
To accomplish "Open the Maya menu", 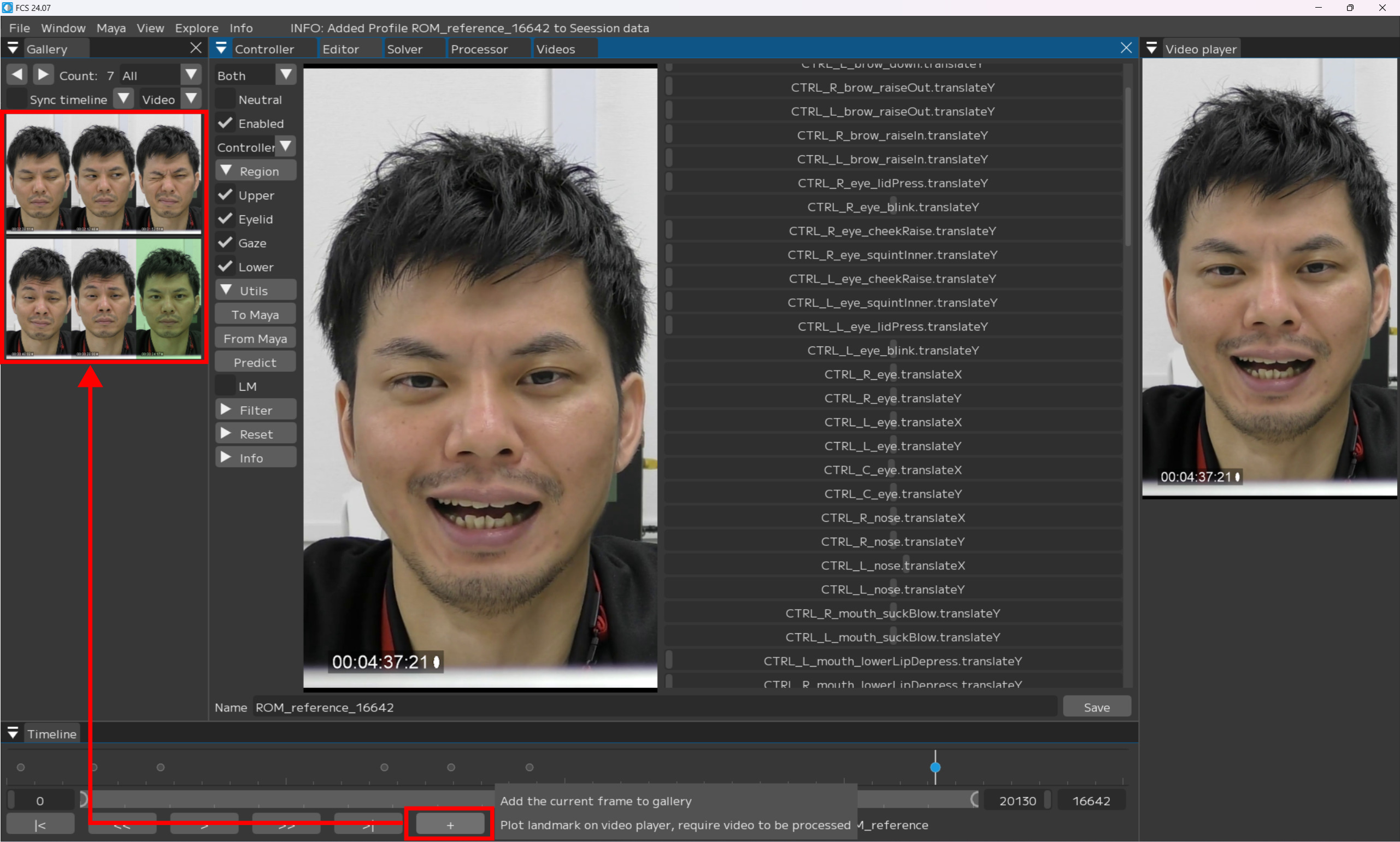I will [110, 28].
